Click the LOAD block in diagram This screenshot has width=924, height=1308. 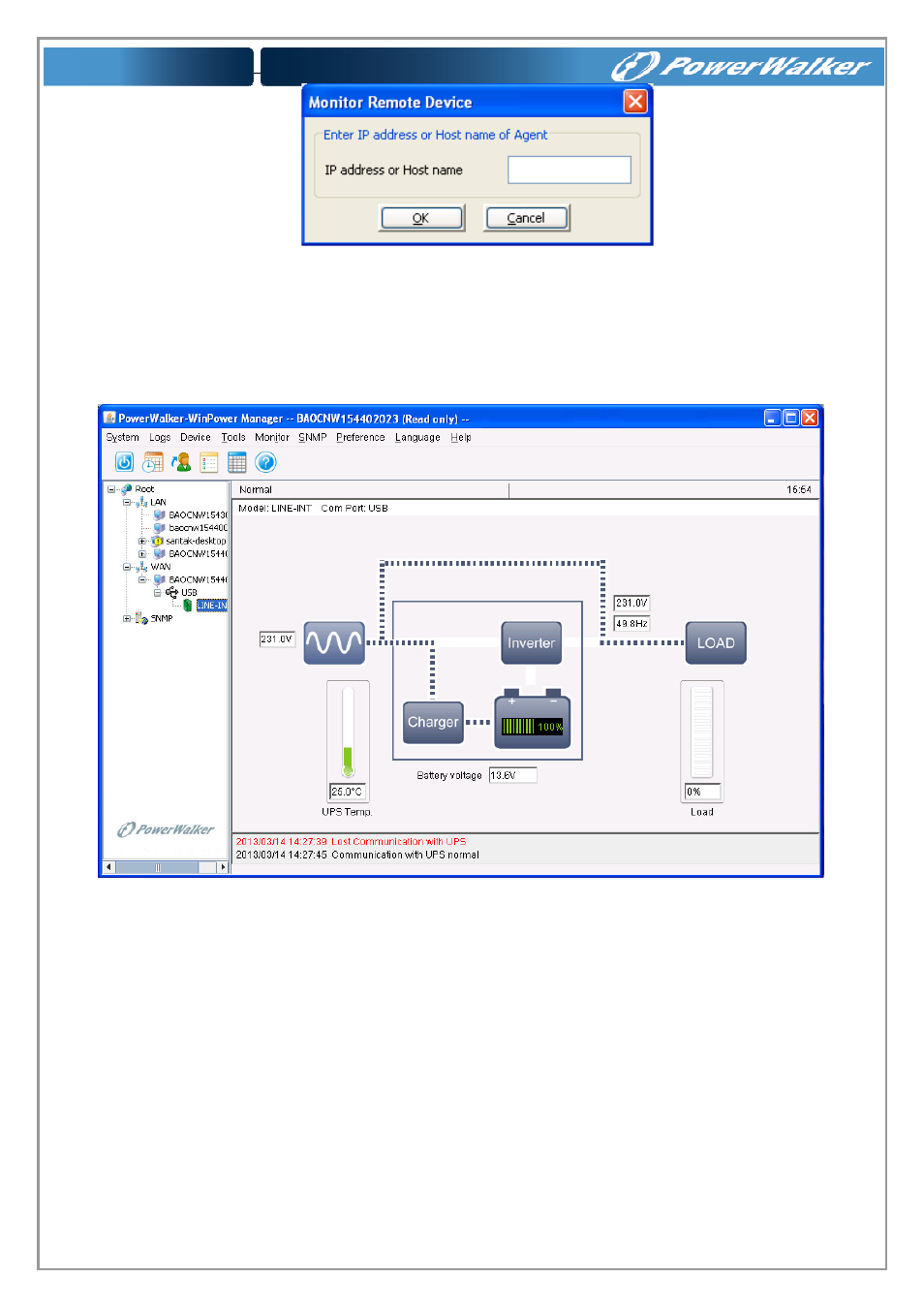pos(716,642)
